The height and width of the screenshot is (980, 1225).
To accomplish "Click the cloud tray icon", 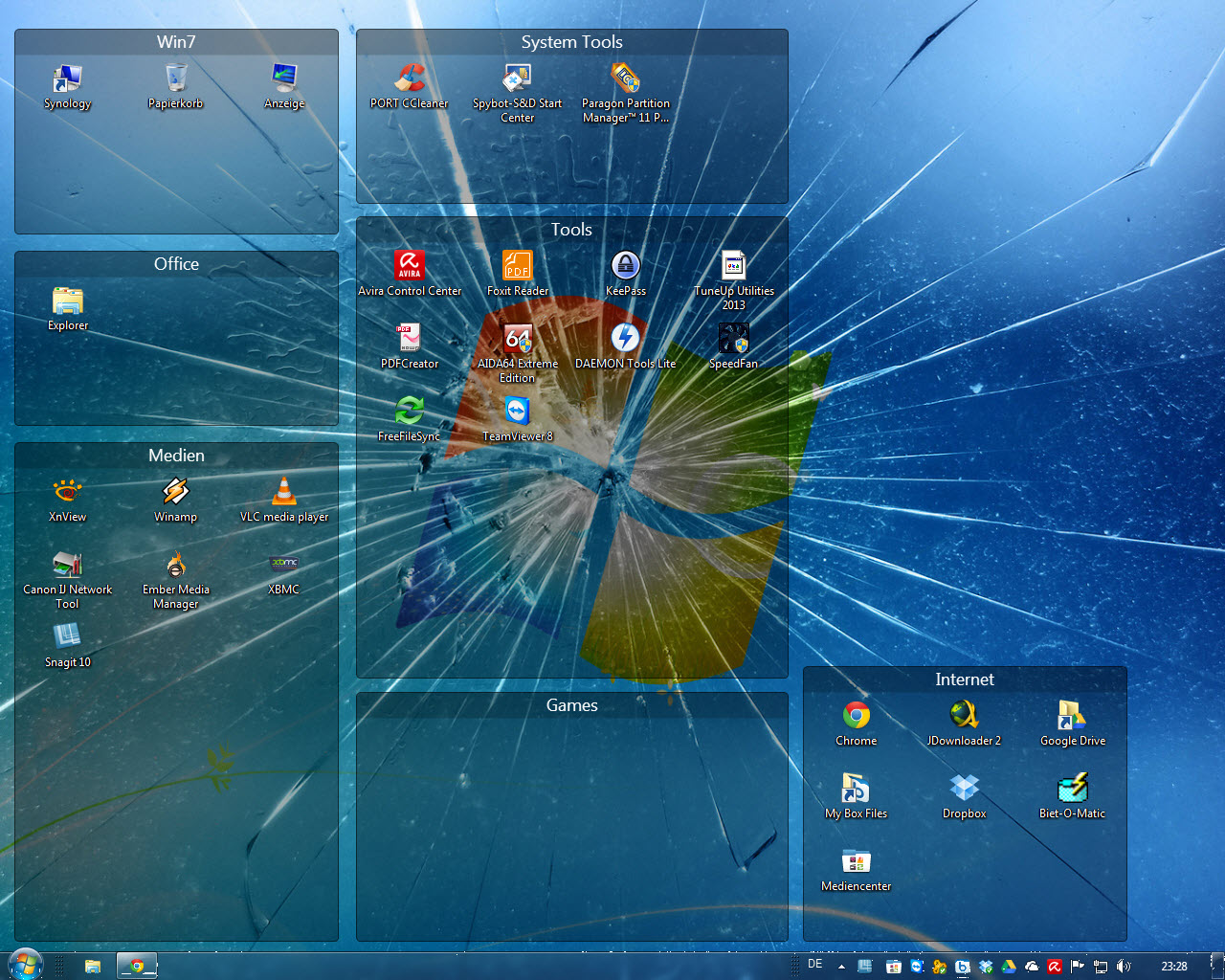I will point(1032,967).
